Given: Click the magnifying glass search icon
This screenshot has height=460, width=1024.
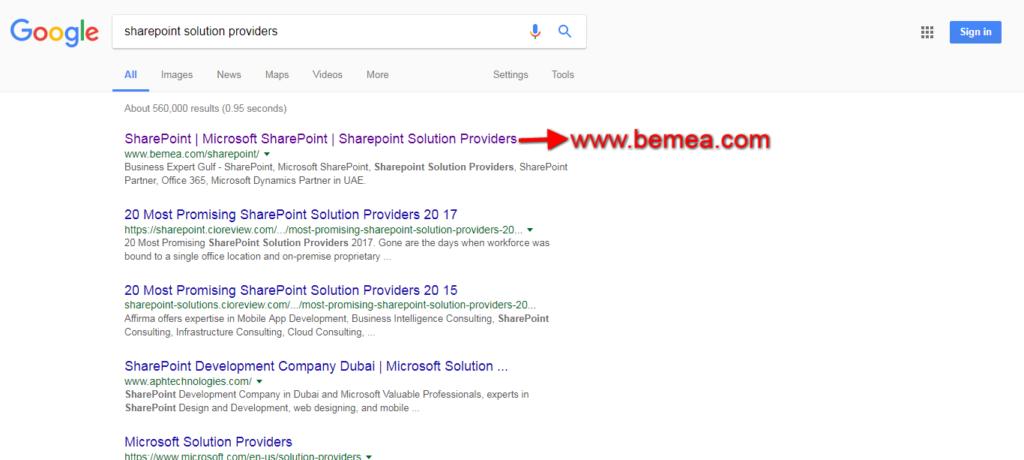Looking at the screenshot, I should [565, 32].
